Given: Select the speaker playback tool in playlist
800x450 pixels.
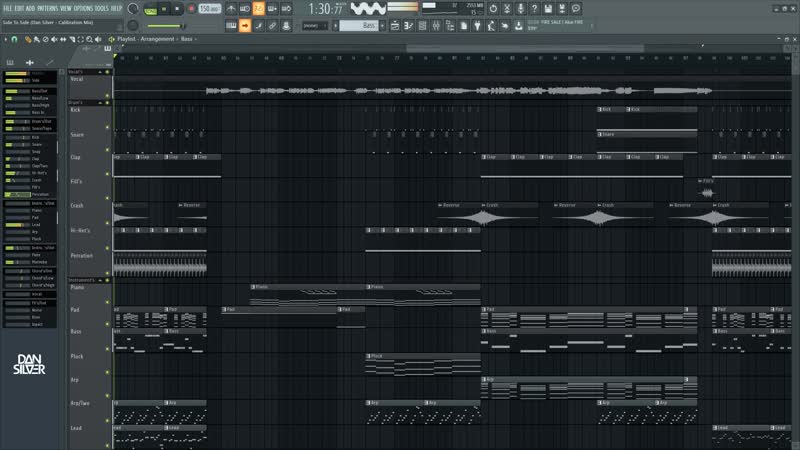Looking at the screenshot, I should pos(98,39).
